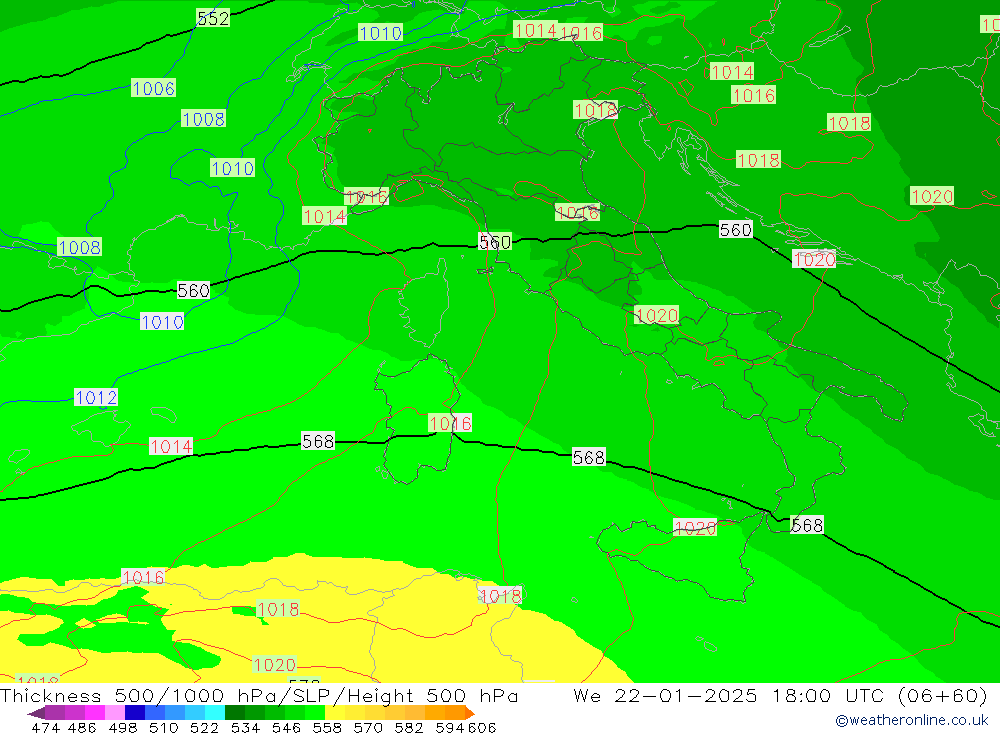Screen dimensions: 1000x733
Task: Click the blue 1012 pressure label
Action: 96,397
